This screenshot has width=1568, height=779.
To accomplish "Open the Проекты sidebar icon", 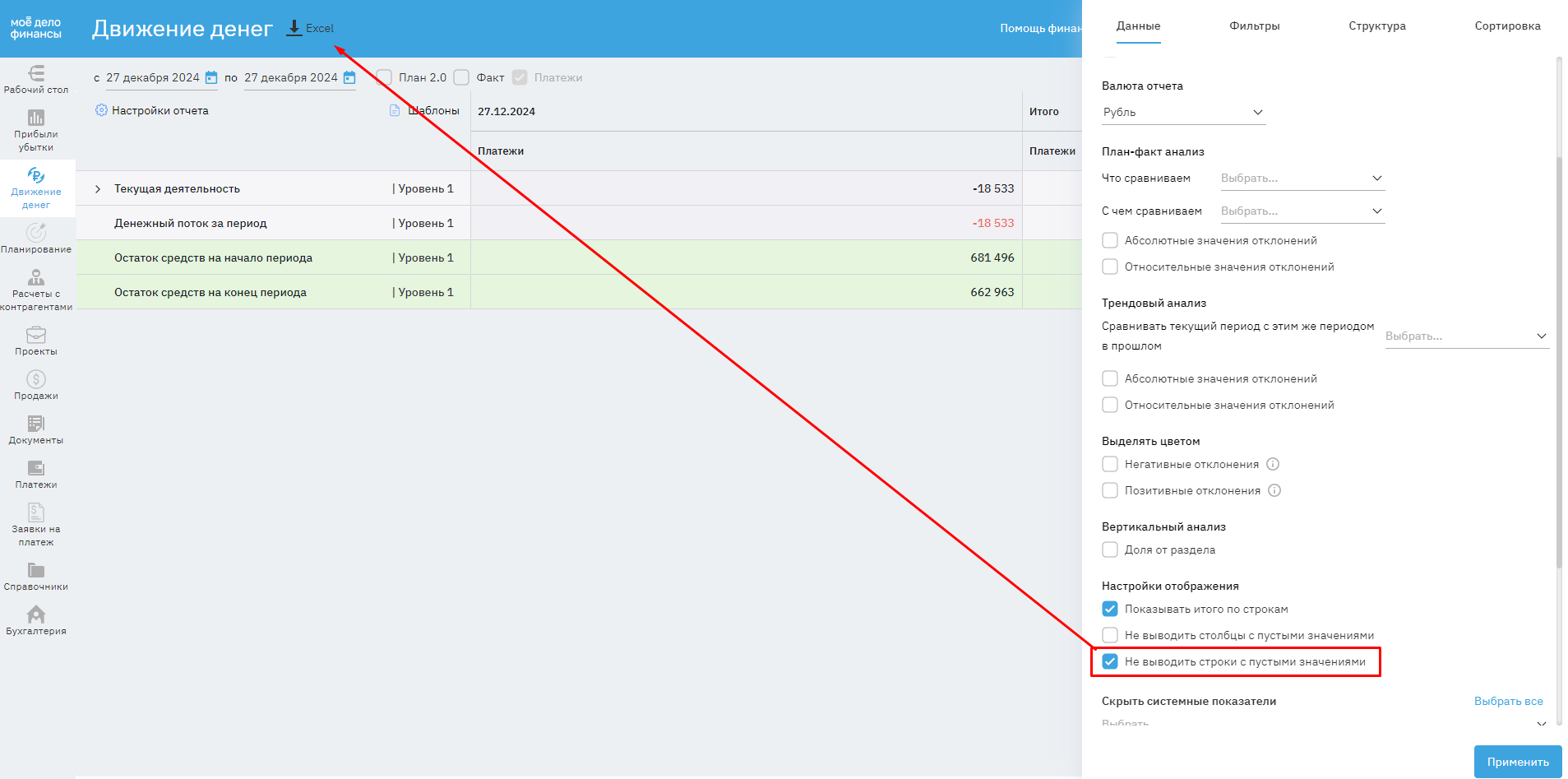I will (36, 335).
